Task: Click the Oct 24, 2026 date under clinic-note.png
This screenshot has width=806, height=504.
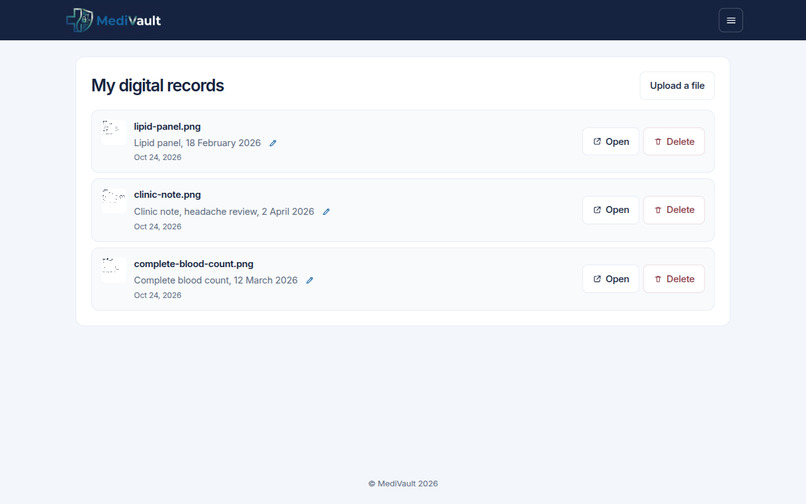Action: [158, 226]
